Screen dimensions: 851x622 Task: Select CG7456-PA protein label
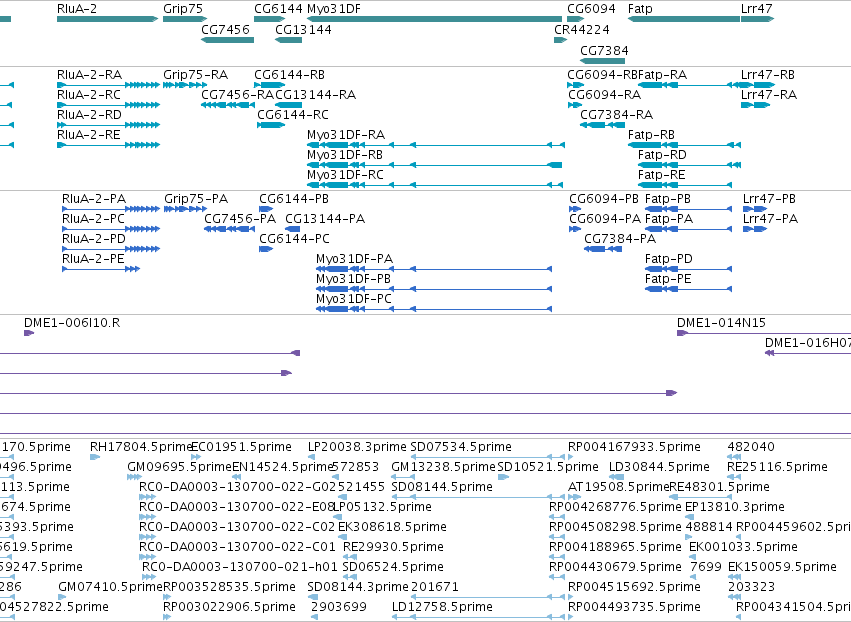(240, 219)
